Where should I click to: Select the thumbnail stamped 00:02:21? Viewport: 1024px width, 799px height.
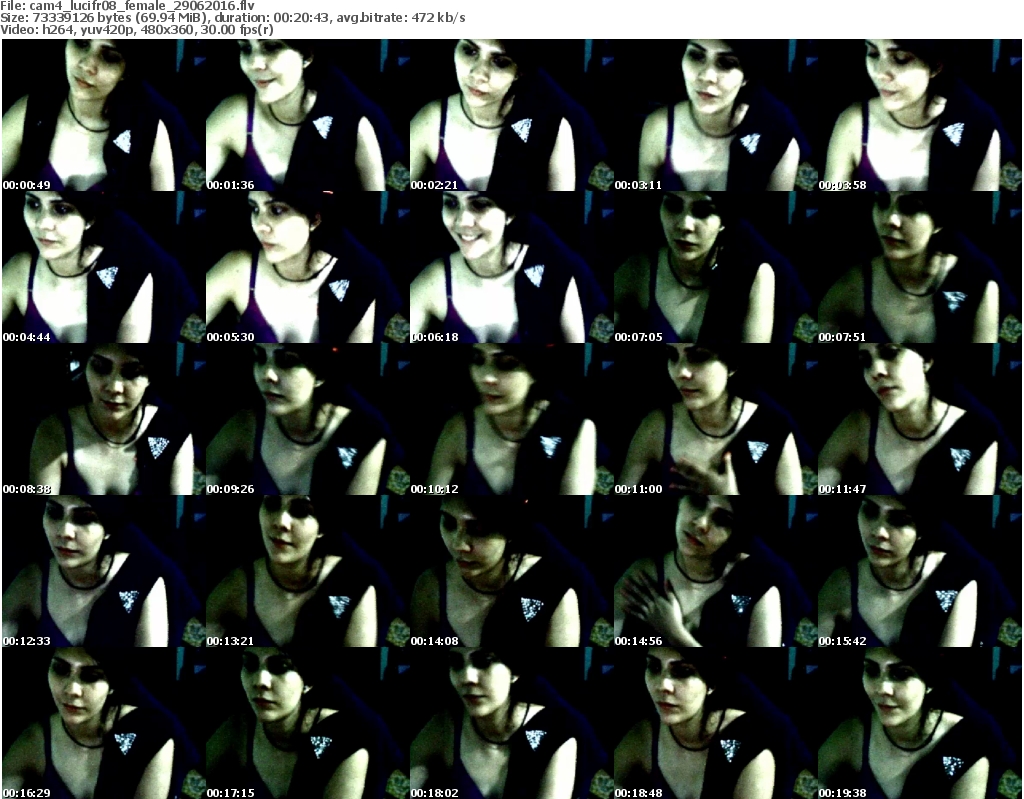tap(511, 115)
